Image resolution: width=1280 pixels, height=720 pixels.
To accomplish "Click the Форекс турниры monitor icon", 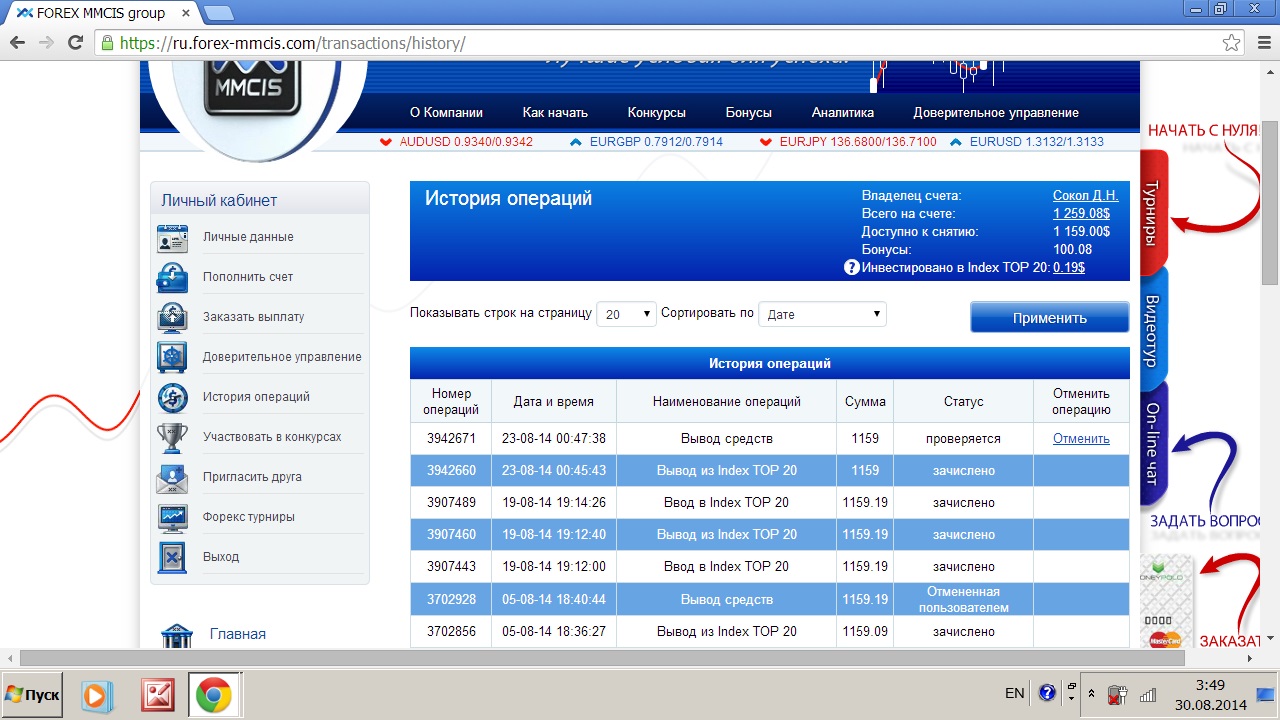I will [172, 517].
